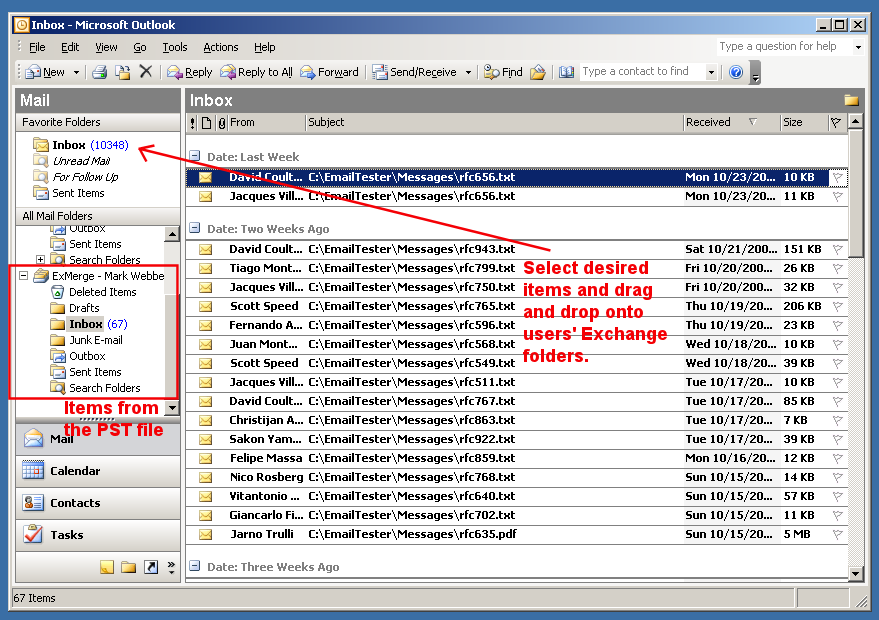Expand the upper Search Folders node

point(40,260)
